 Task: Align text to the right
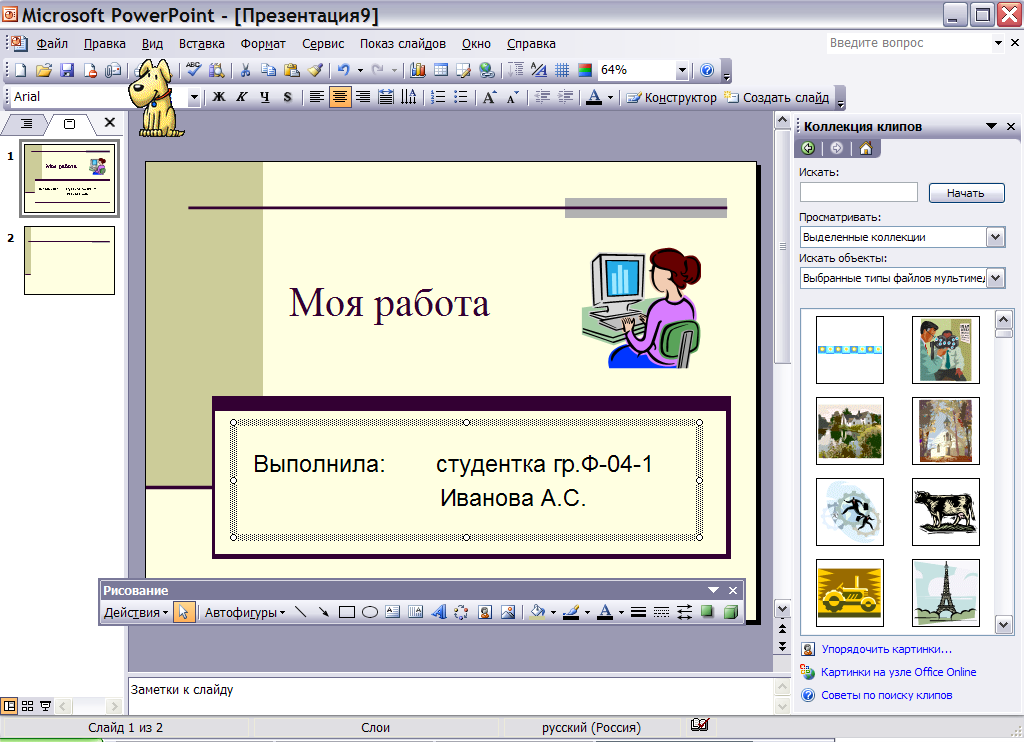[363, 97]
